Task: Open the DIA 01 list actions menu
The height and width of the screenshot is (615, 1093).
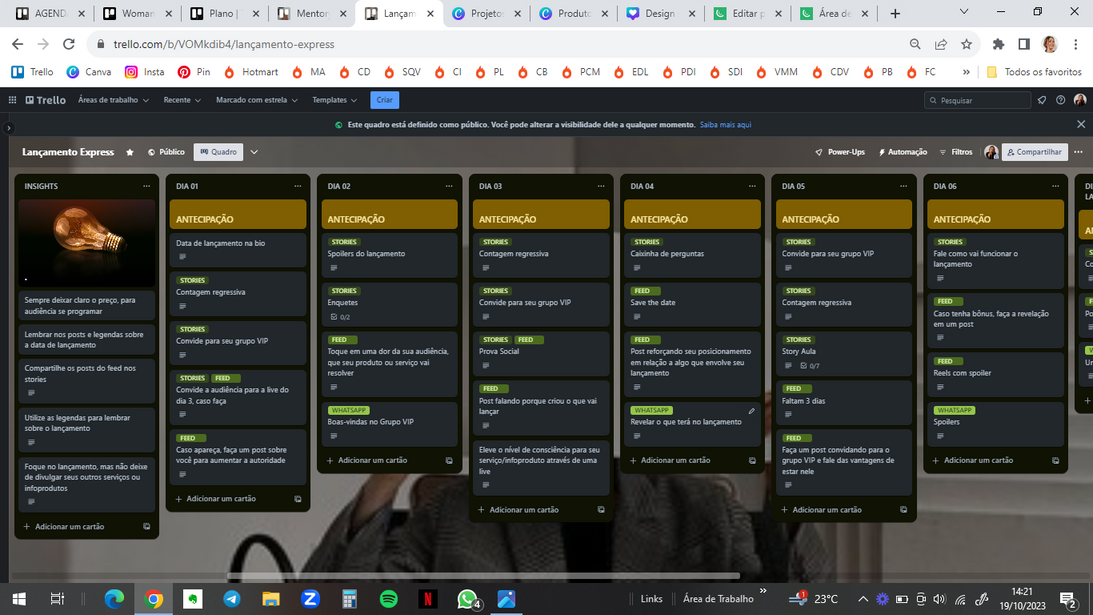Action: click(298, 186)
